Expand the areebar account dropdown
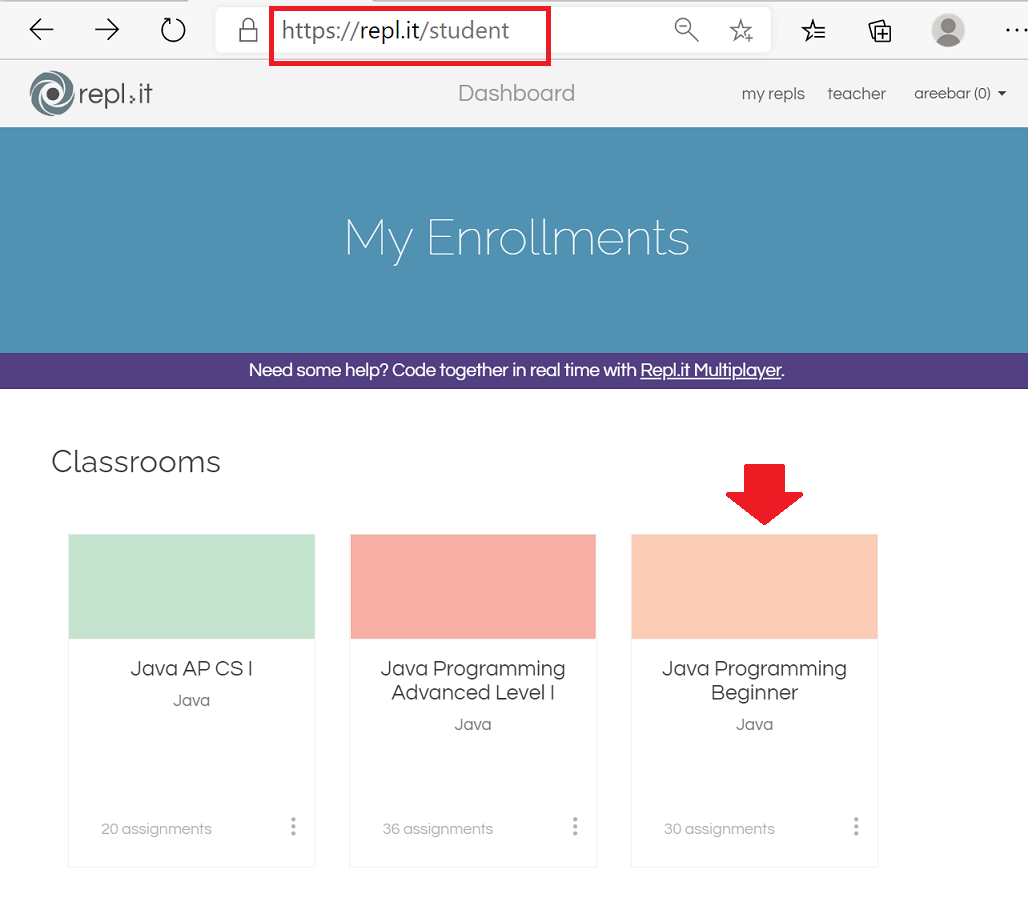Image resolution: width=1028 pixels, height=902 pixels. tap(959, 94)
